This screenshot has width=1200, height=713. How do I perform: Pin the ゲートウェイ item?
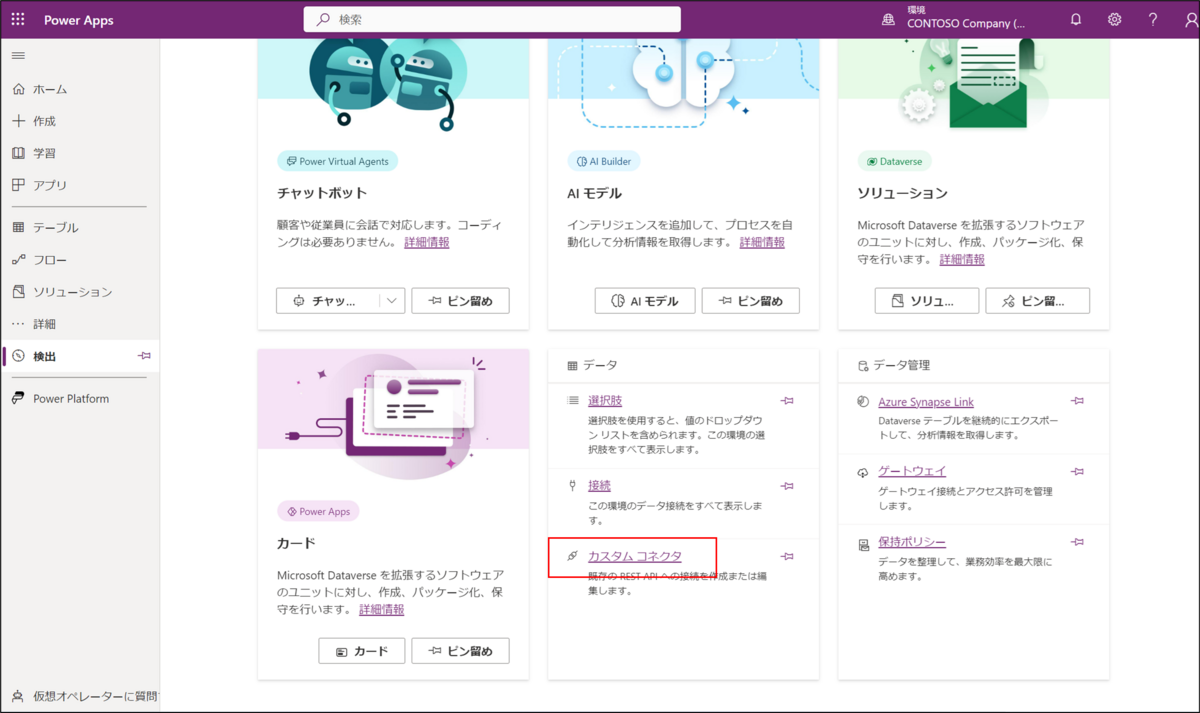point(1077,472)
